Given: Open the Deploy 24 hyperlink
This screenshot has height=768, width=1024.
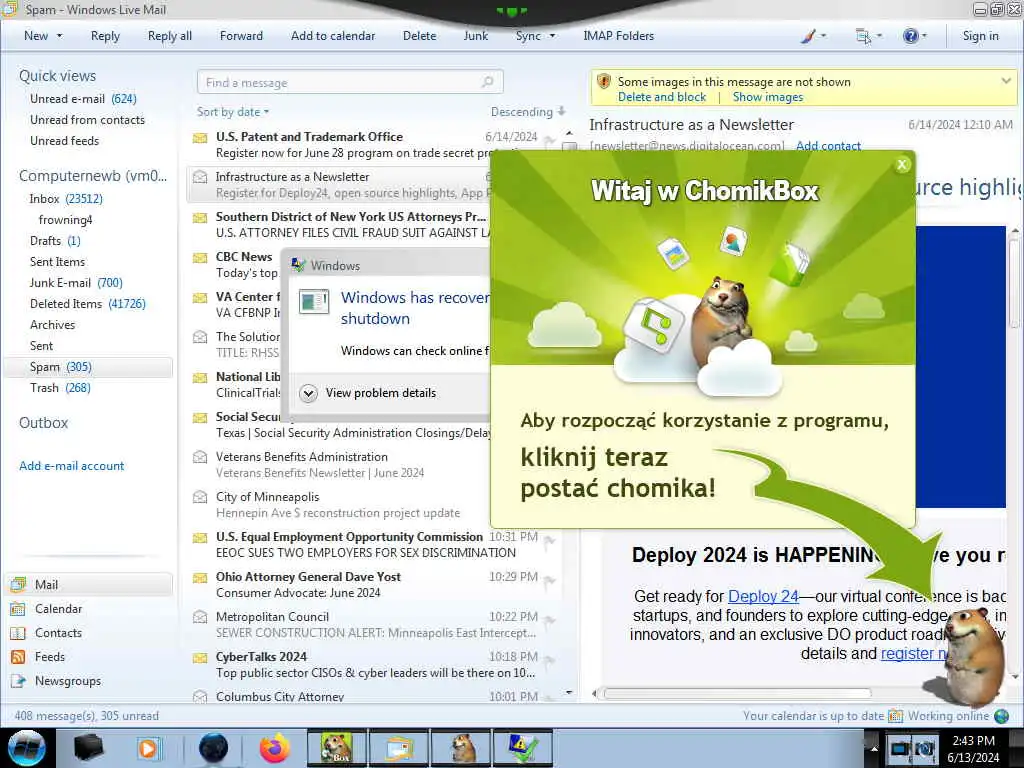Looking at the screenshot, I should point(763,596).
